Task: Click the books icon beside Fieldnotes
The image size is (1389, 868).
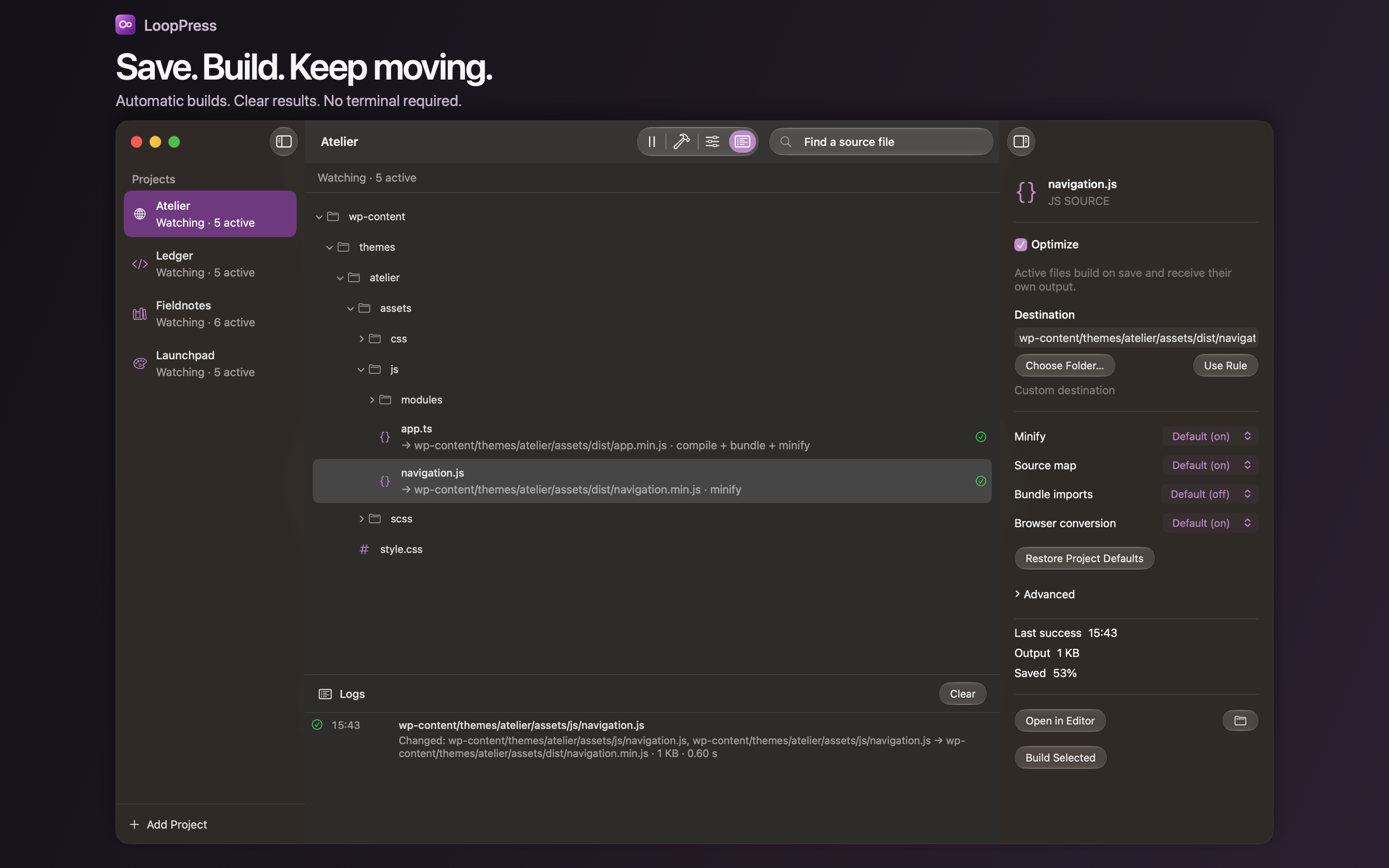Action: coord(140,314)
